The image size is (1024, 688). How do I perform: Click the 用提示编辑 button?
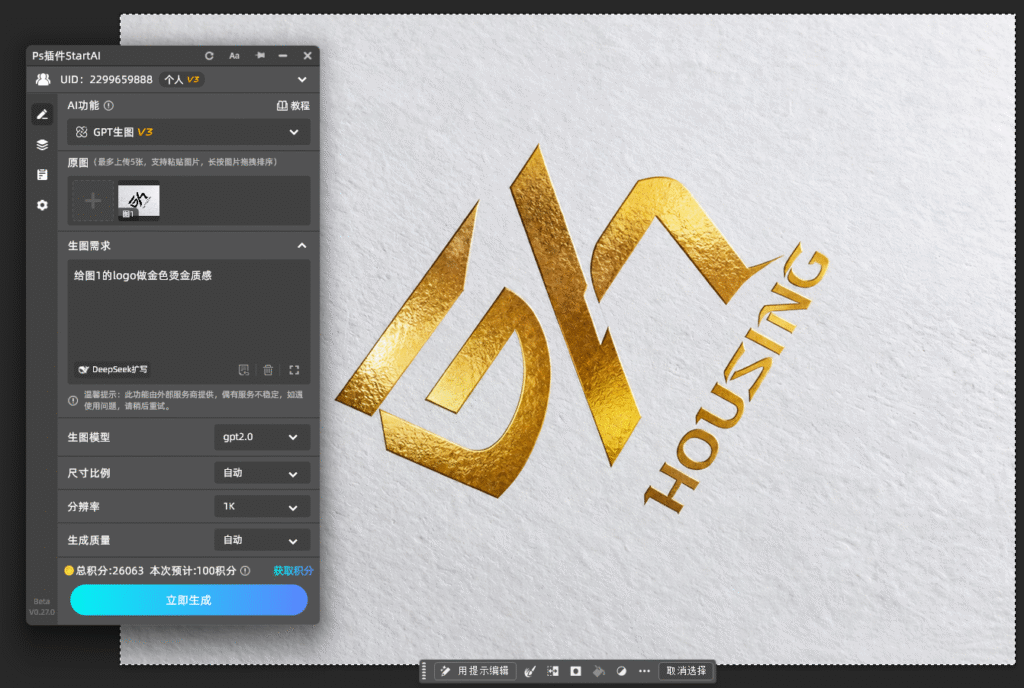(x=475, y=671)
